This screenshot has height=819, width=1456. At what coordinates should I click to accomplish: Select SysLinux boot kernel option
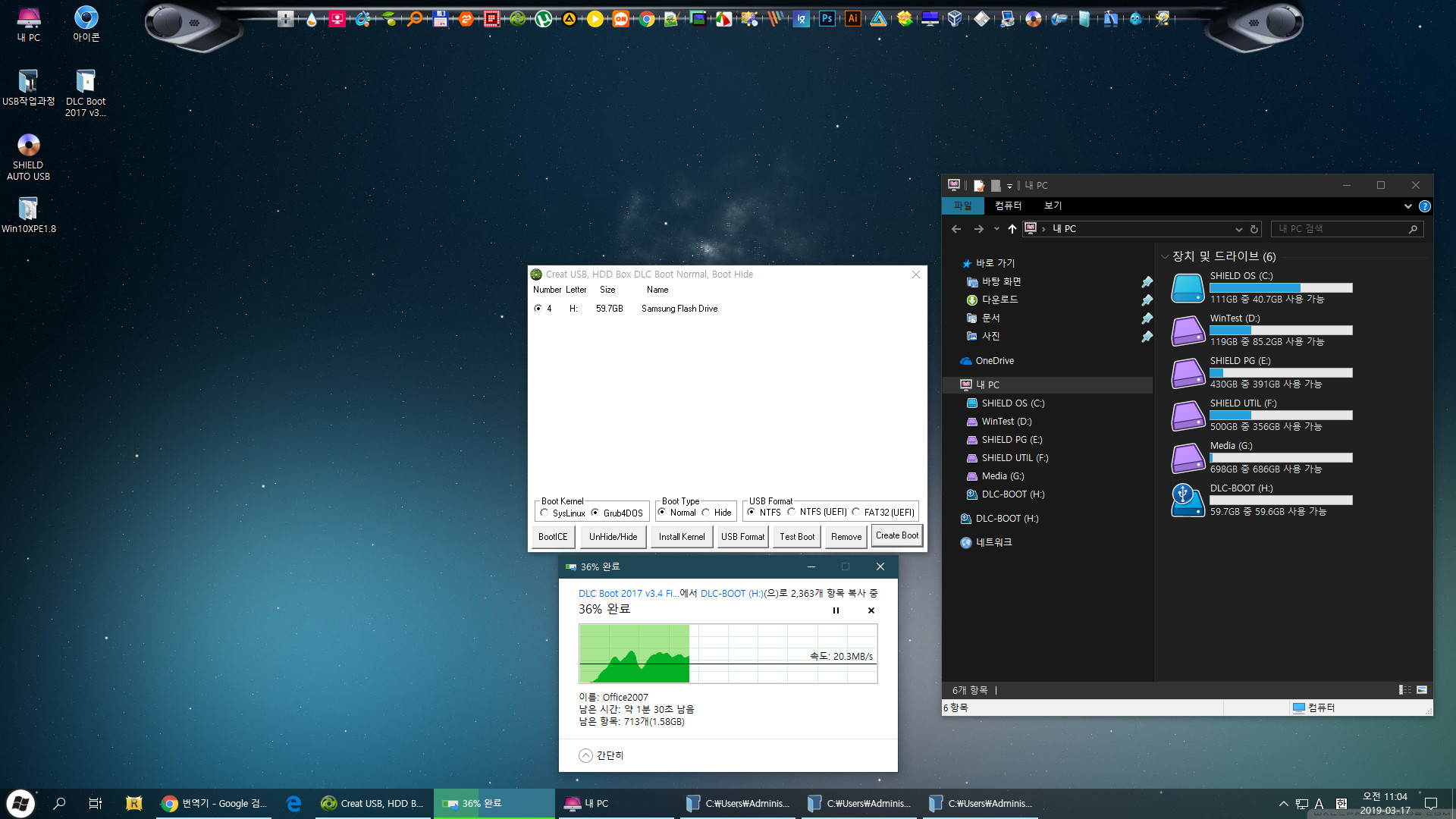544,513
